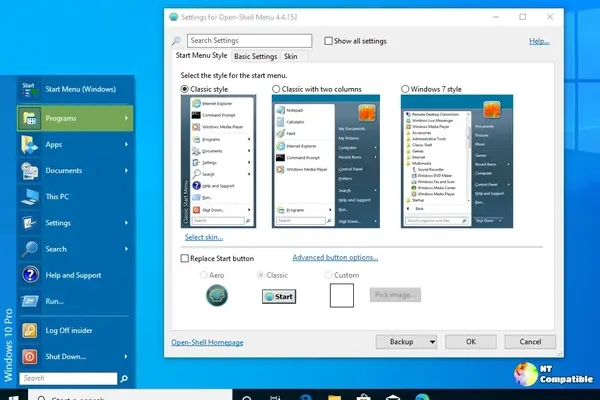Click the Documents icon in the start menu
Viewport: 600px width, 400px height.
click(29, 170)
